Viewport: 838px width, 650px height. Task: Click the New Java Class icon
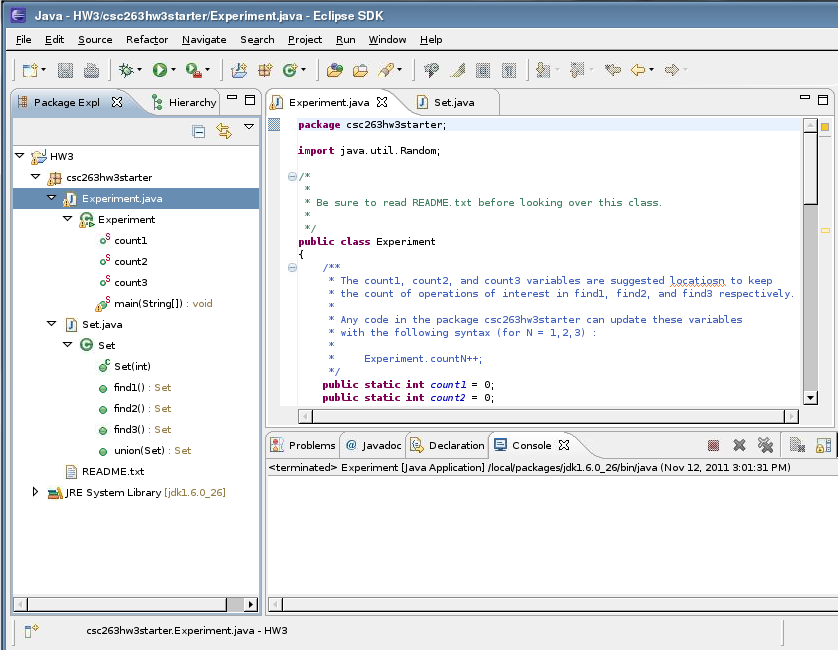(x=290, y=70)
